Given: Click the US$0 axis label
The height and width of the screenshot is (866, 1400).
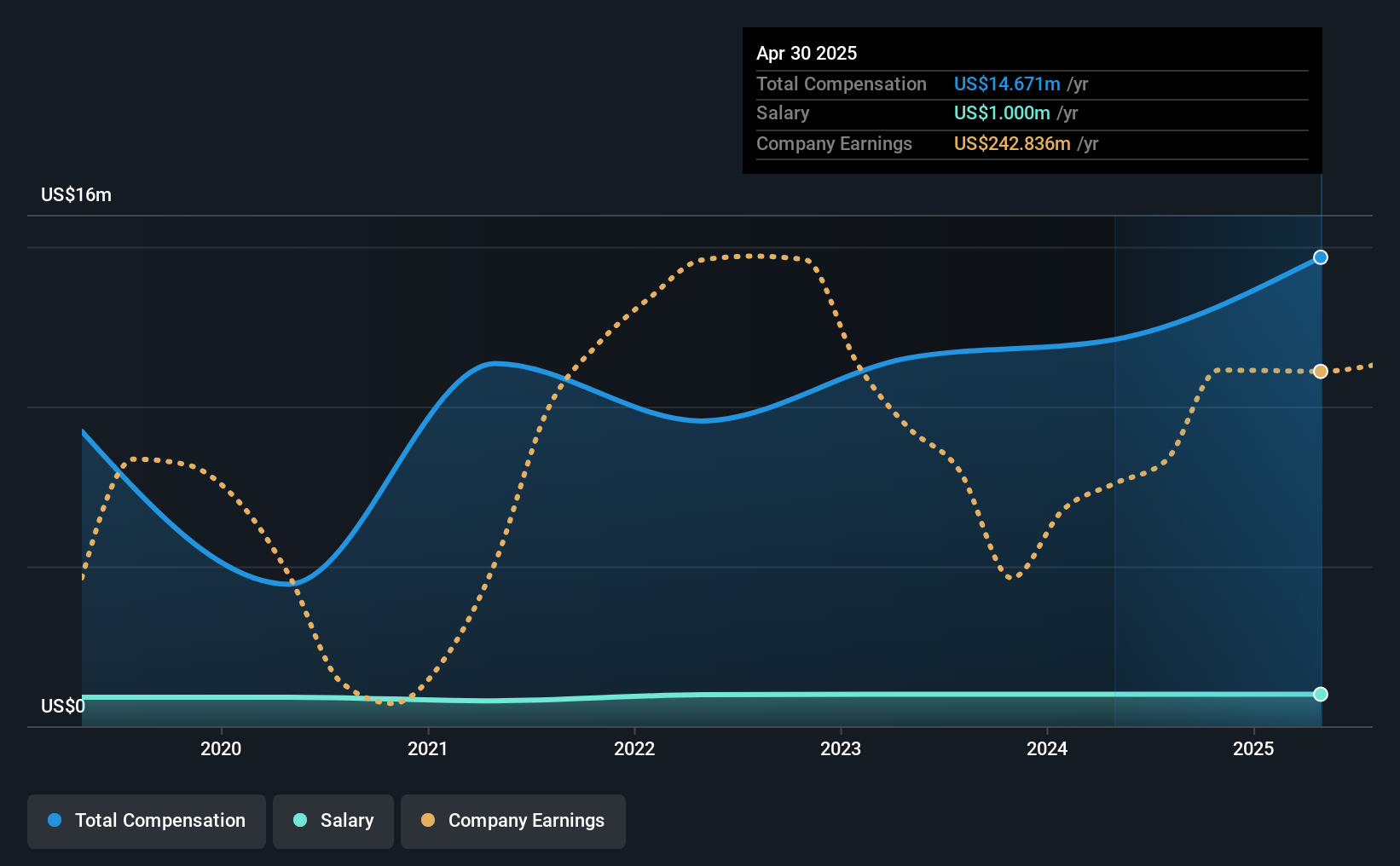Looking at the screenshot, I should [x=63, y=706].
